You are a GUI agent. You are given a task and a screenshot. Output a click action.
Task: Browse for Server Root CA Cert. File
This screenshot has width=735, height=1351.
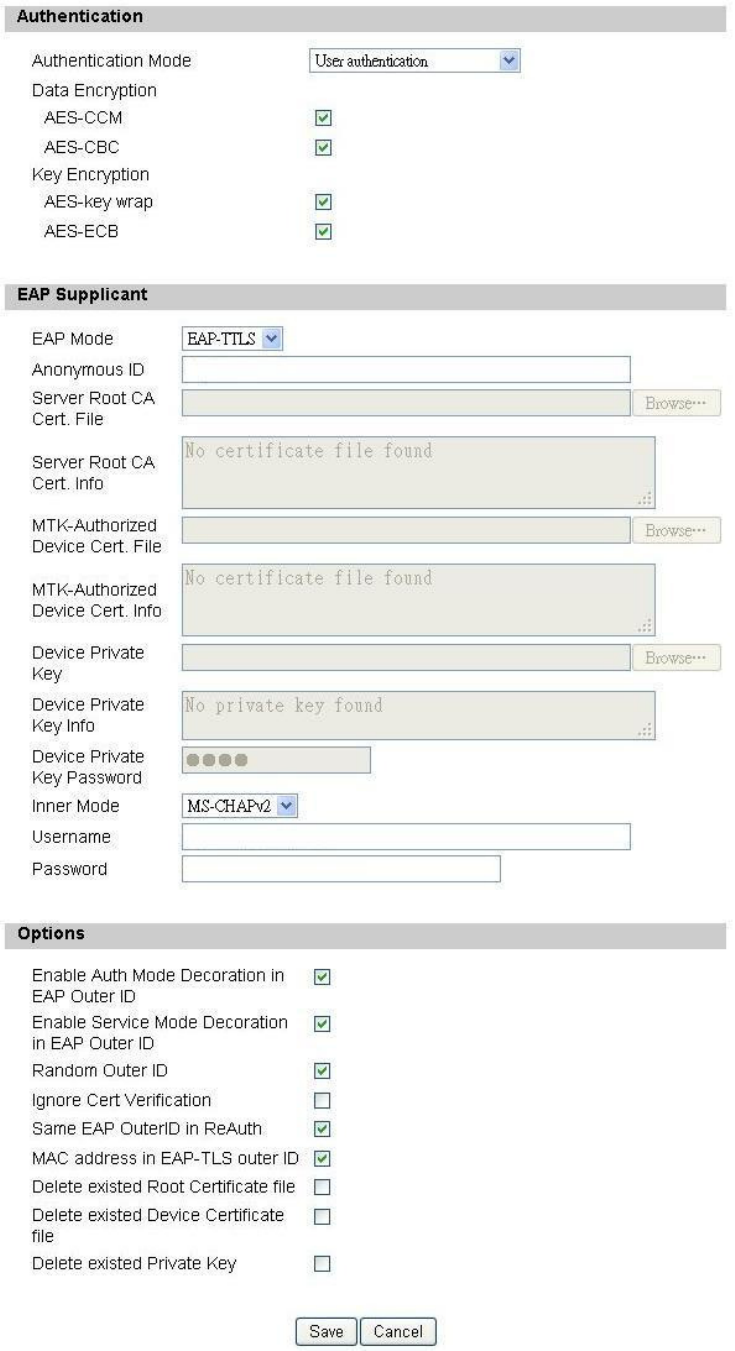pyautogui.click(x=677, y=403)
